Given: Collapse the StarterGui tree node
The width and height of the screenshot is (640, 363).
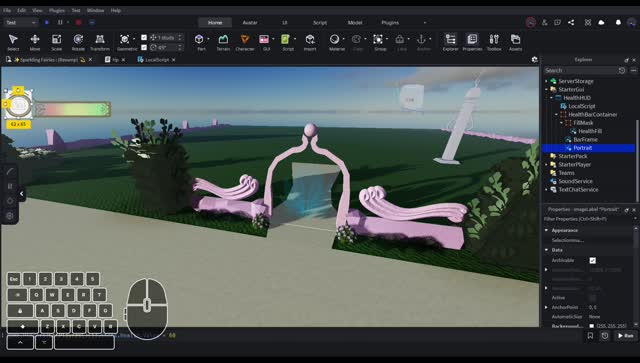Looking at the screenshot, I should 546,89.
